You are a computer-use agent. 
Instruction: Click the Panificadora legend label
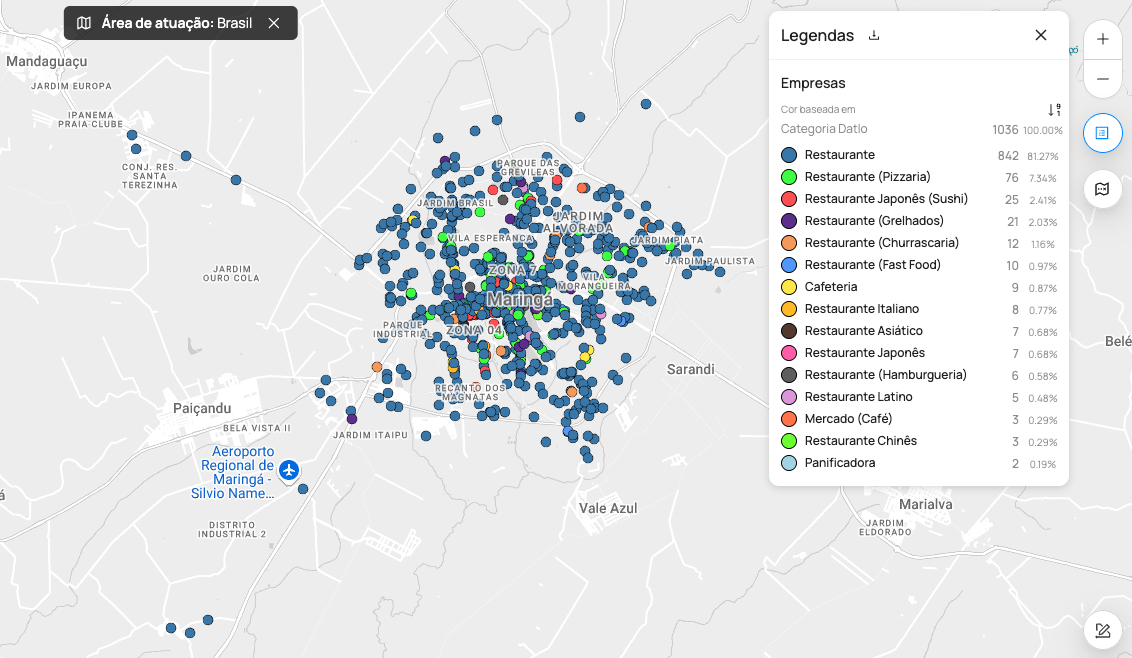(x=839, y=463)
